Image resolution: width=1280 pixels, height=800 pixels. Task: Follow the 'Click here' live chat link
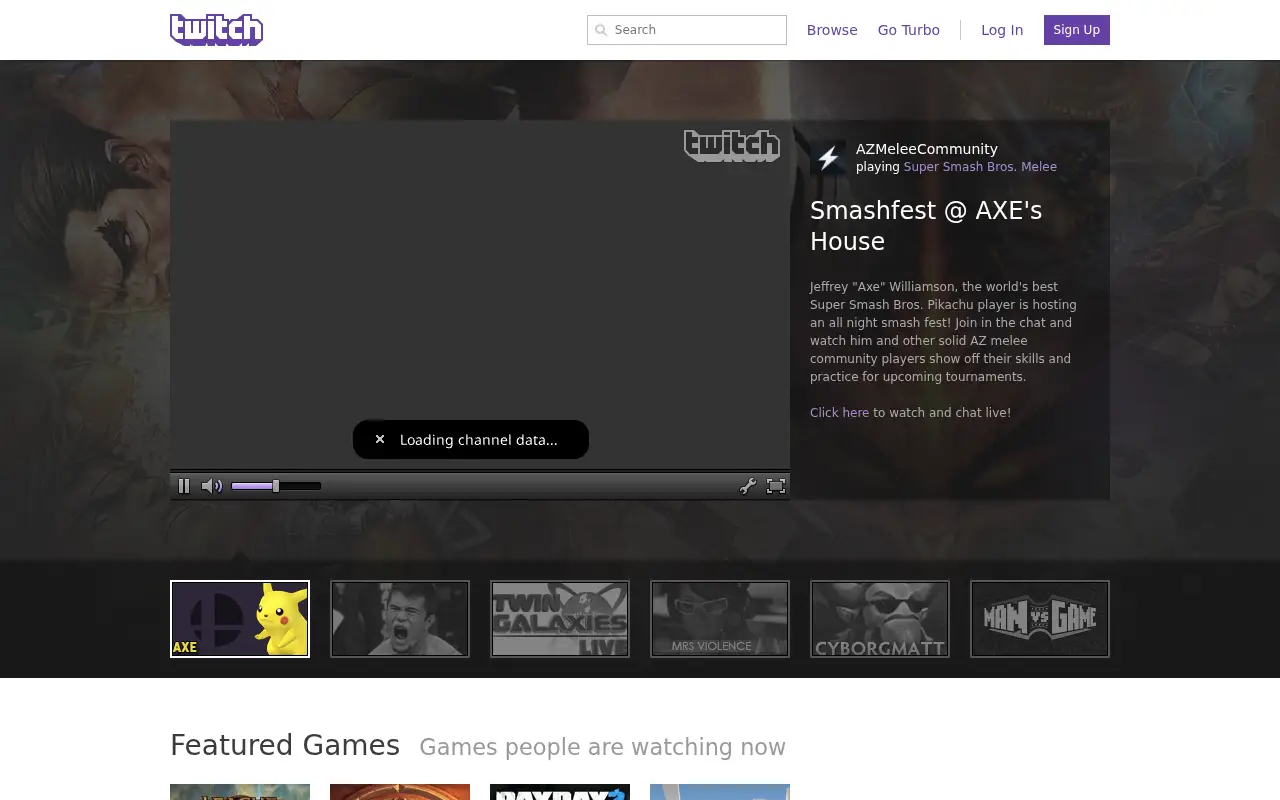[x=840, y=413]
